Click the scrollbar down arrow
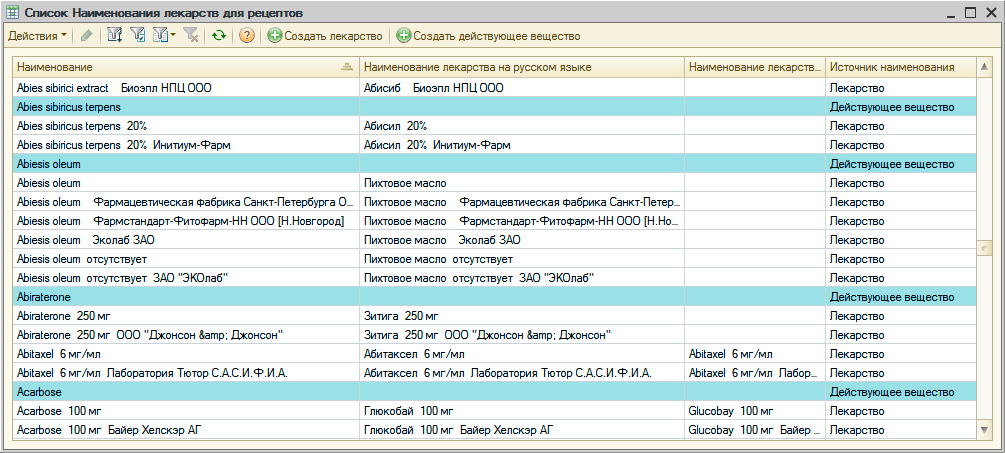Screen dimensions: 1005x453 coord(984,430)
